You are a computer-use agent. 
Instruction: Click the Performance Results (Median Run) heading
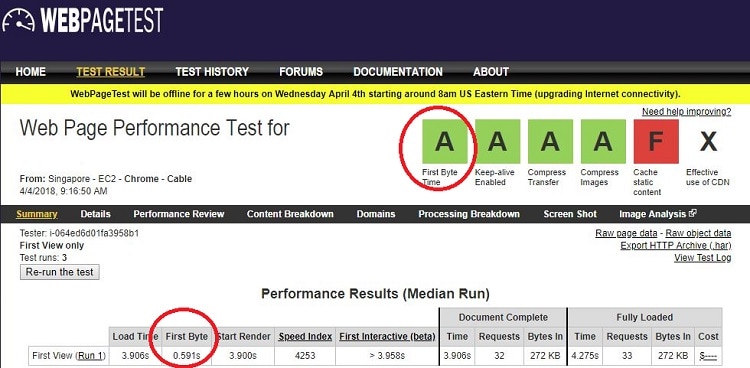point(375,293)
